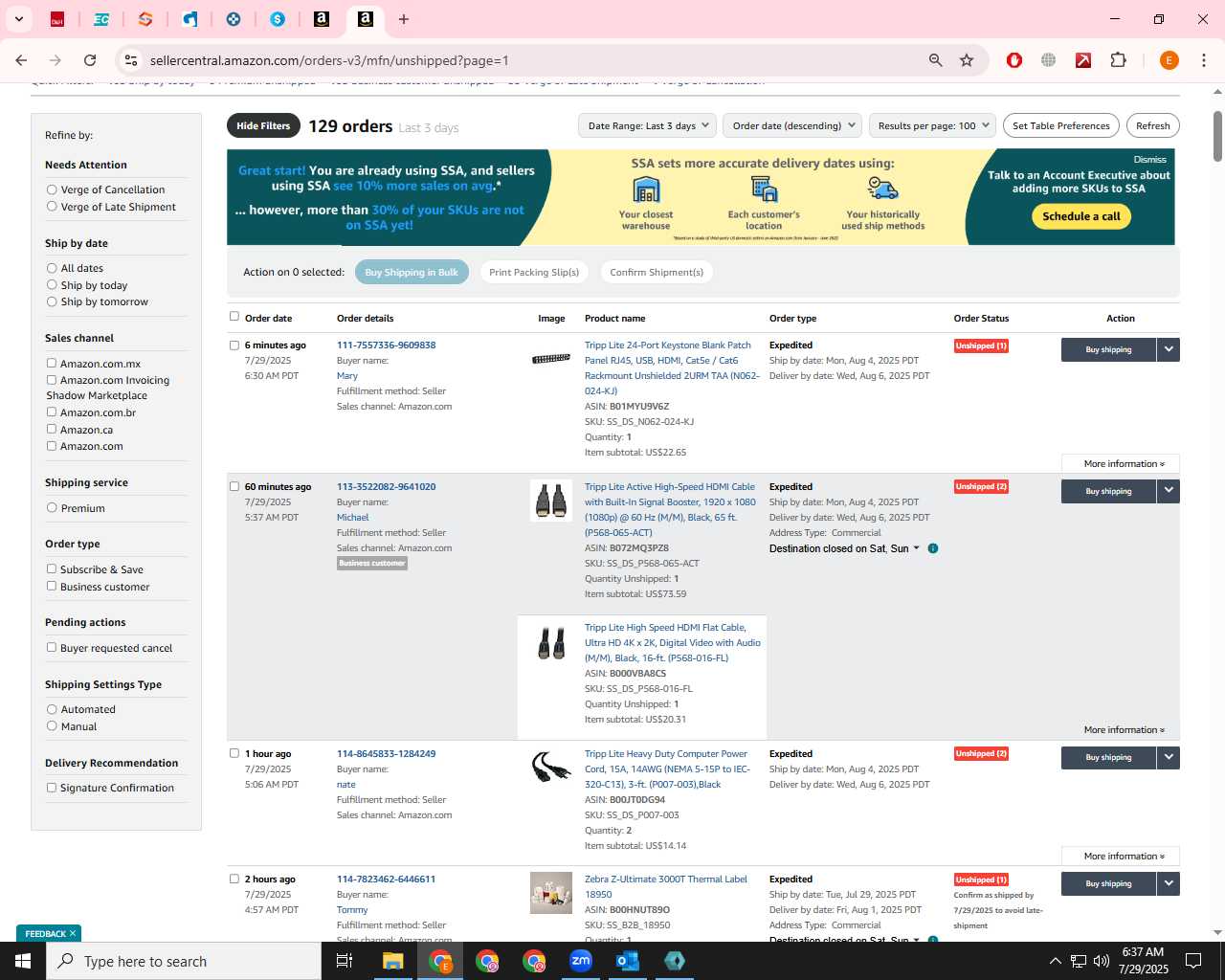This screenshot has width=1225, height=980.
Task: Open the network tray icon
Action: 1078,961
